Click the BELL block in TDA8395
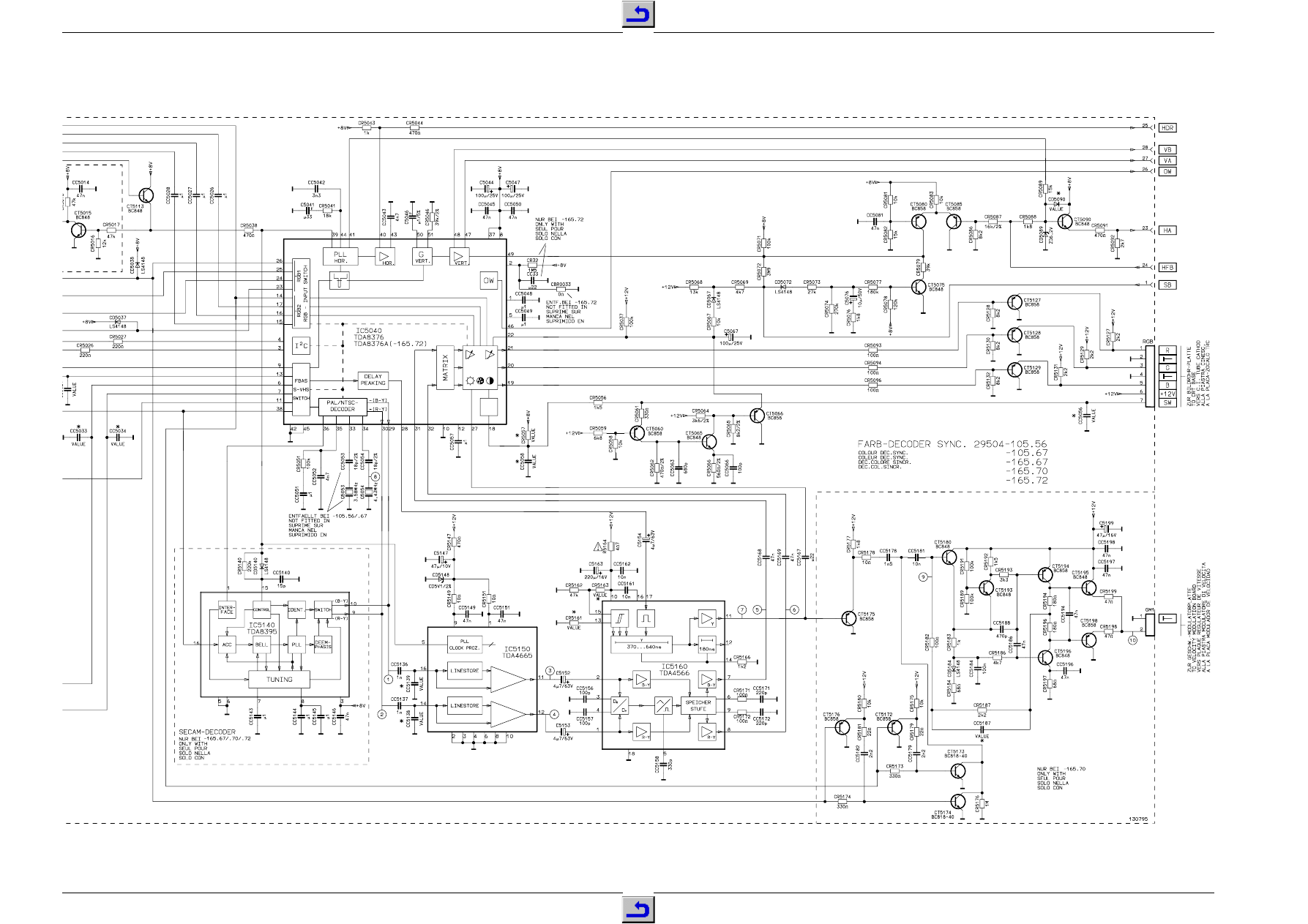 tap(261, 645)
